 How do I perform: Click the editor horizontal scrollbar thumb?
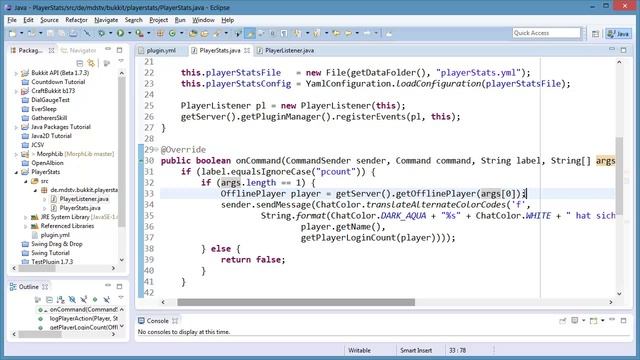pyautogui.click(x=296, y=302)
